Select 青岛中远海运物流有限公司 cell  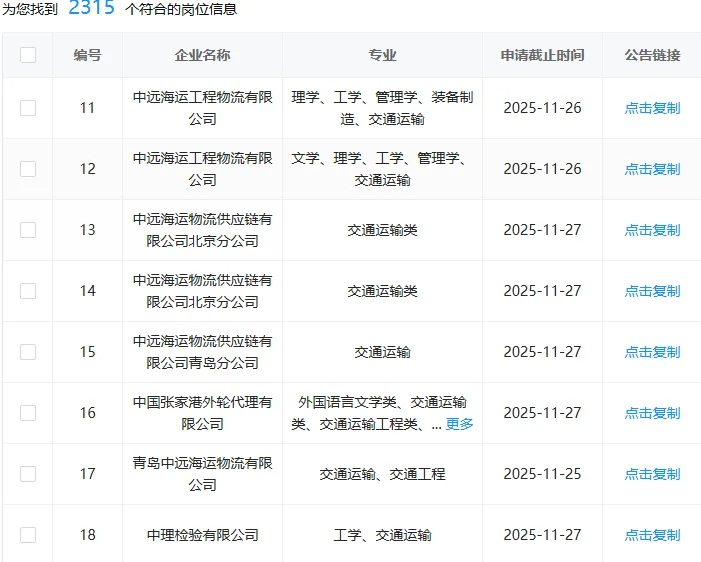(203, 474)
